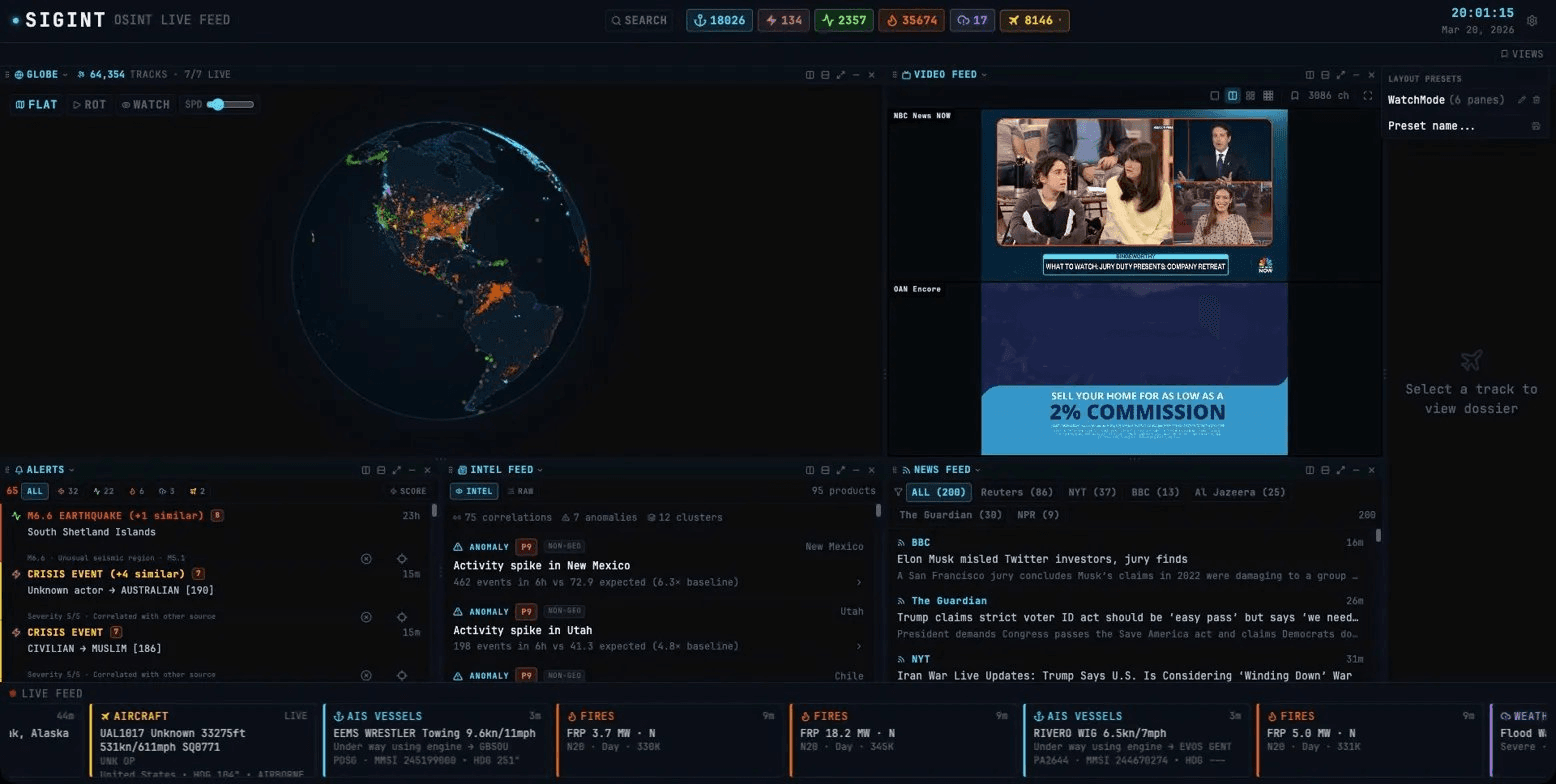Open the GLOBE panel dropdown
The image size is (1556, 784).
pos(67,74)
